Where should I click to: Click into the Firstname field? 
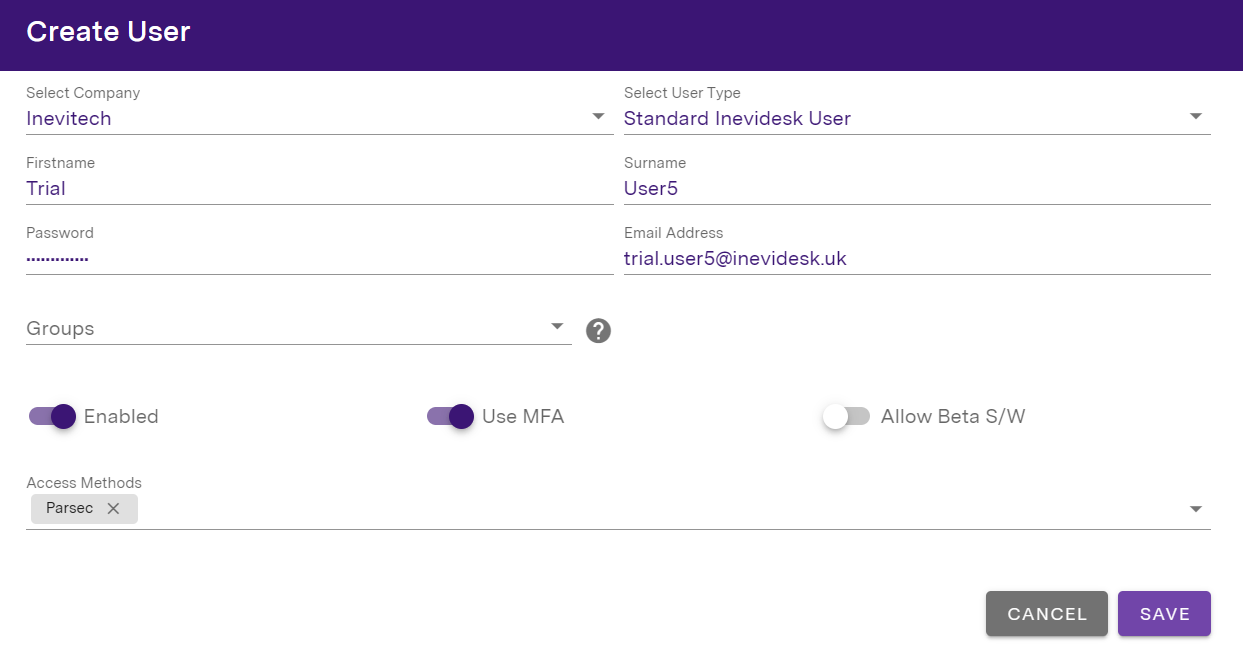tap(300, 188)
